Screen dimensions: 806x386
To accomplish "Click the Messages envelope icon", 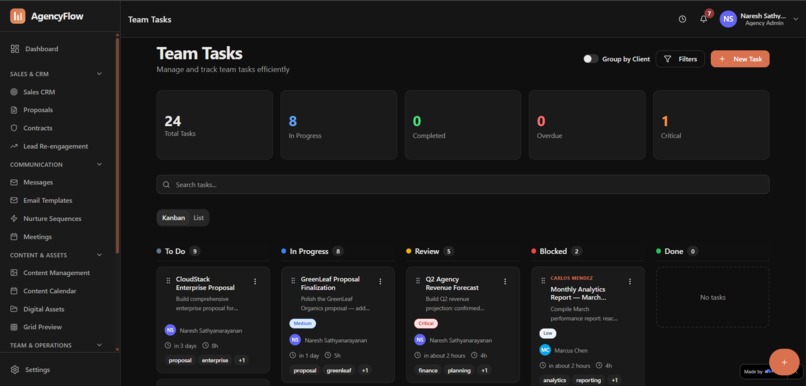I will point(14,182).
